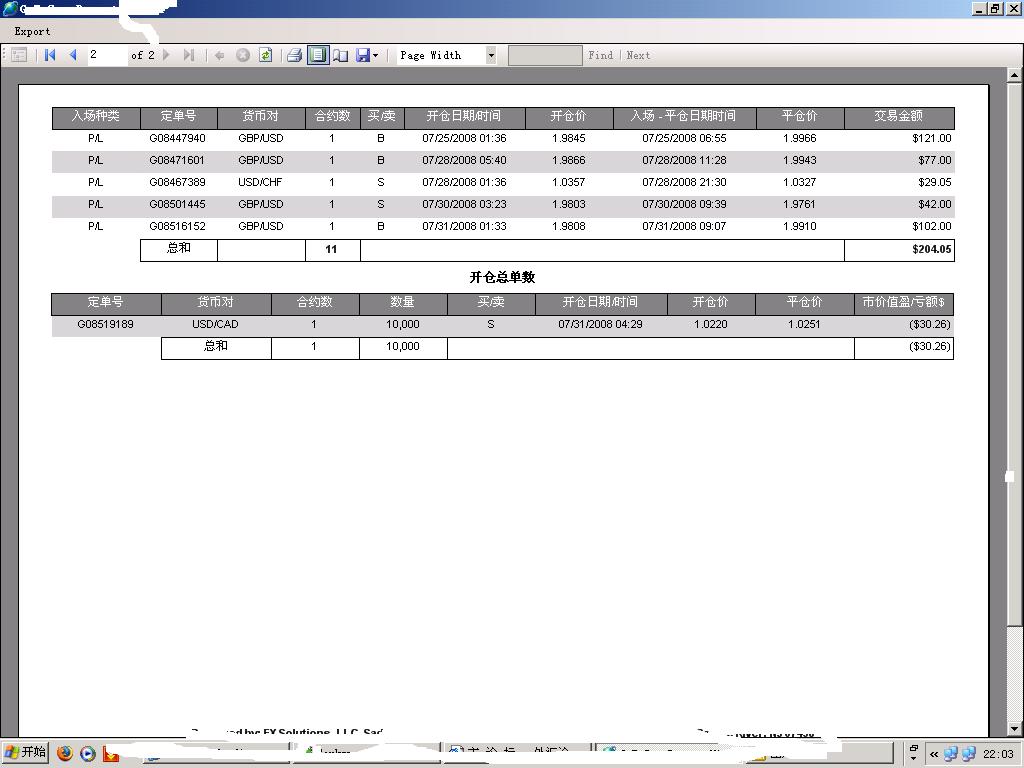Click the second network tray icon

(x=968, y=754)
